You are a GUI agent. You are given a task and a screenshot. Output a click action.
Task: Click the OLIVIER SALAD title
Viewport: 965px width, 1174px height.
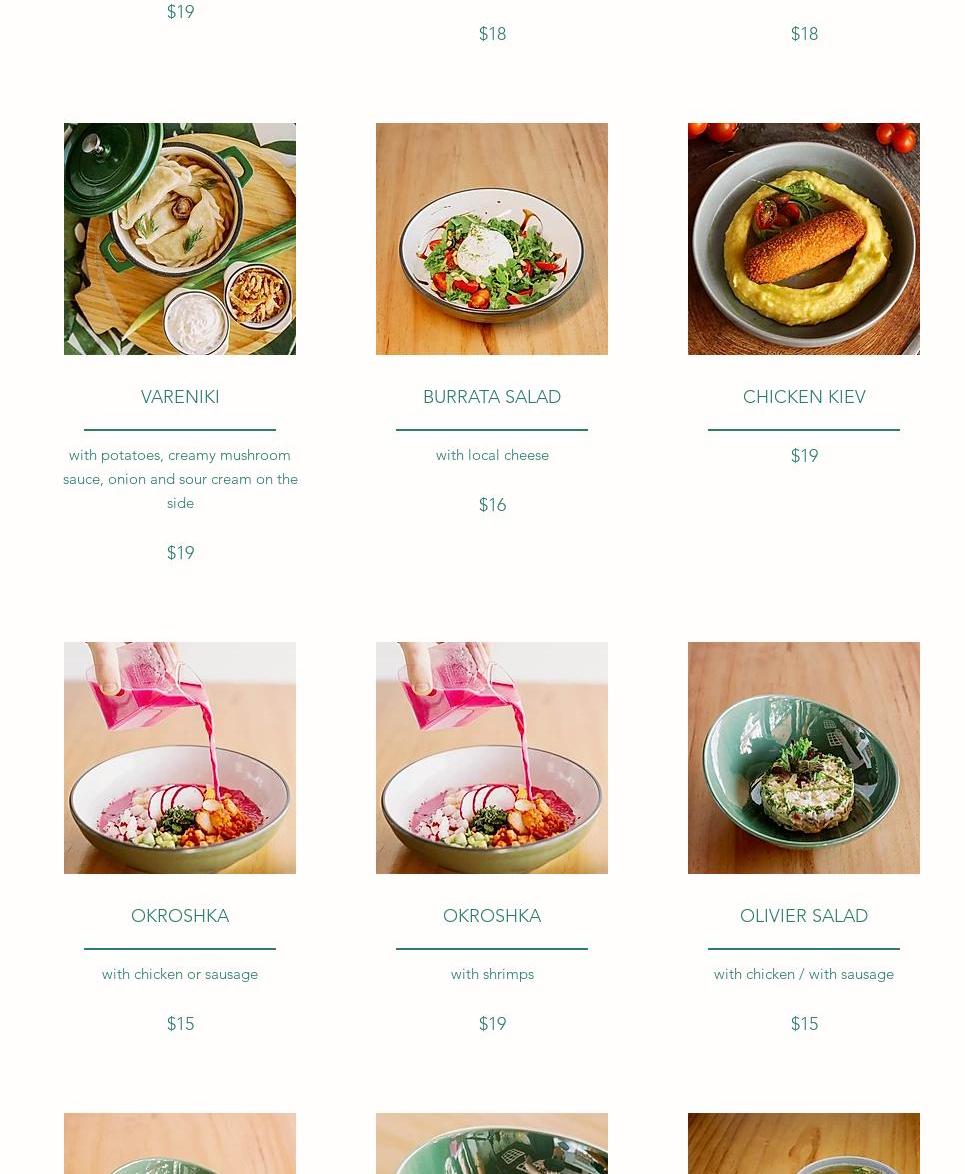click(804, 916)
